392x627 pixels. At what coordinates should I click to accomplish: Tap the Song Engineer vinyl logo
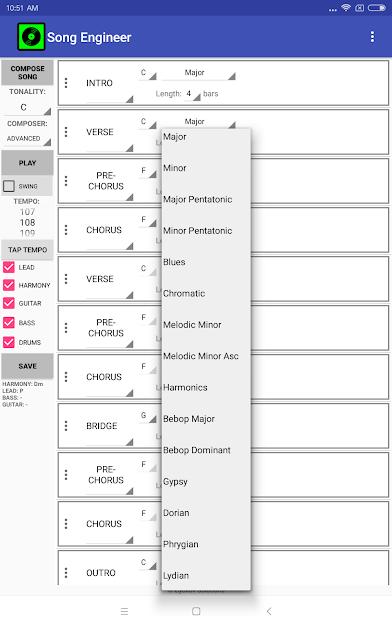(x=31, y=37)
